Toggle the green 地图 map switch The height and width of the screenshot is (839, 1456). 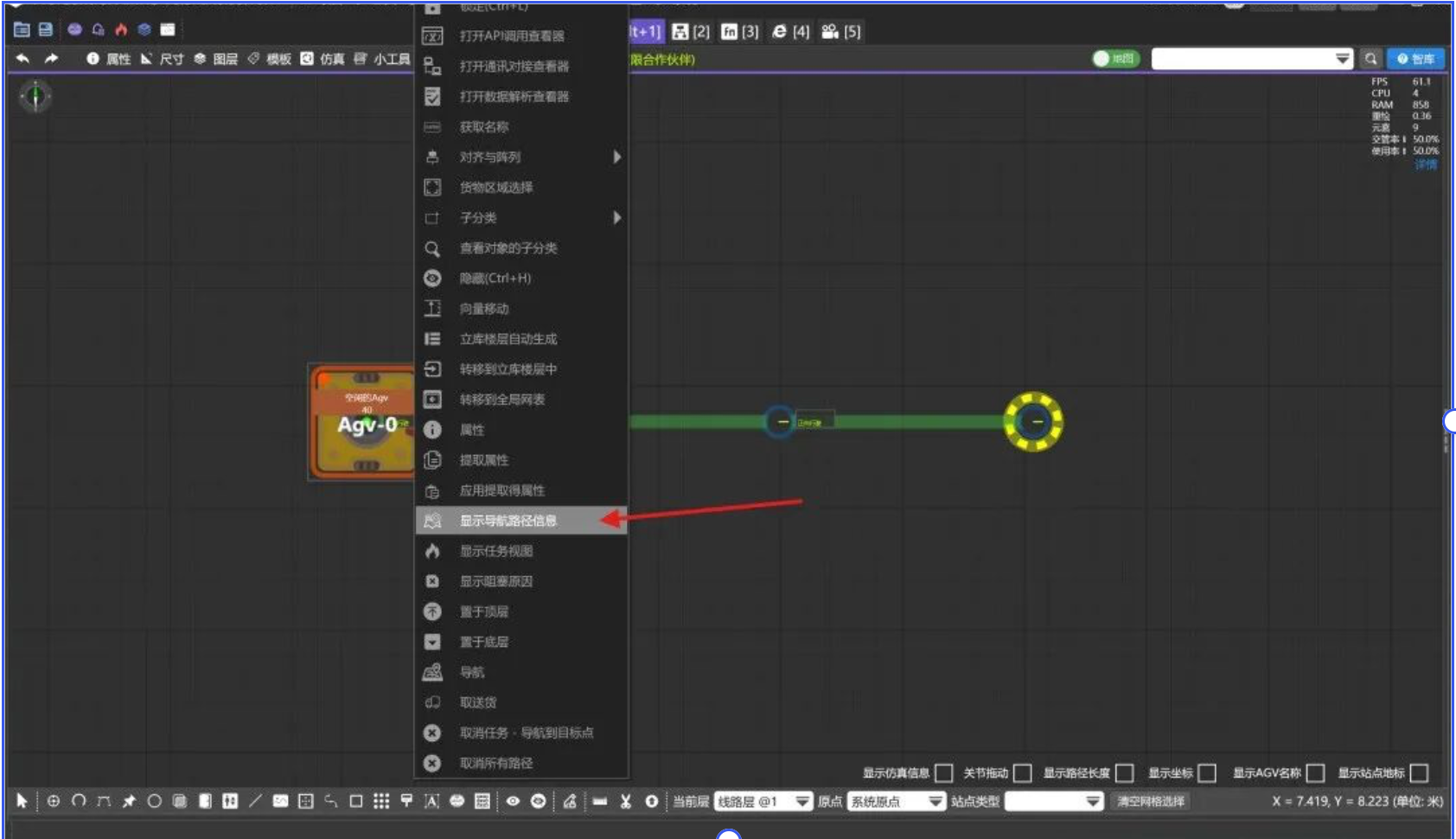pyautogui.click(x=1116, y=59)
